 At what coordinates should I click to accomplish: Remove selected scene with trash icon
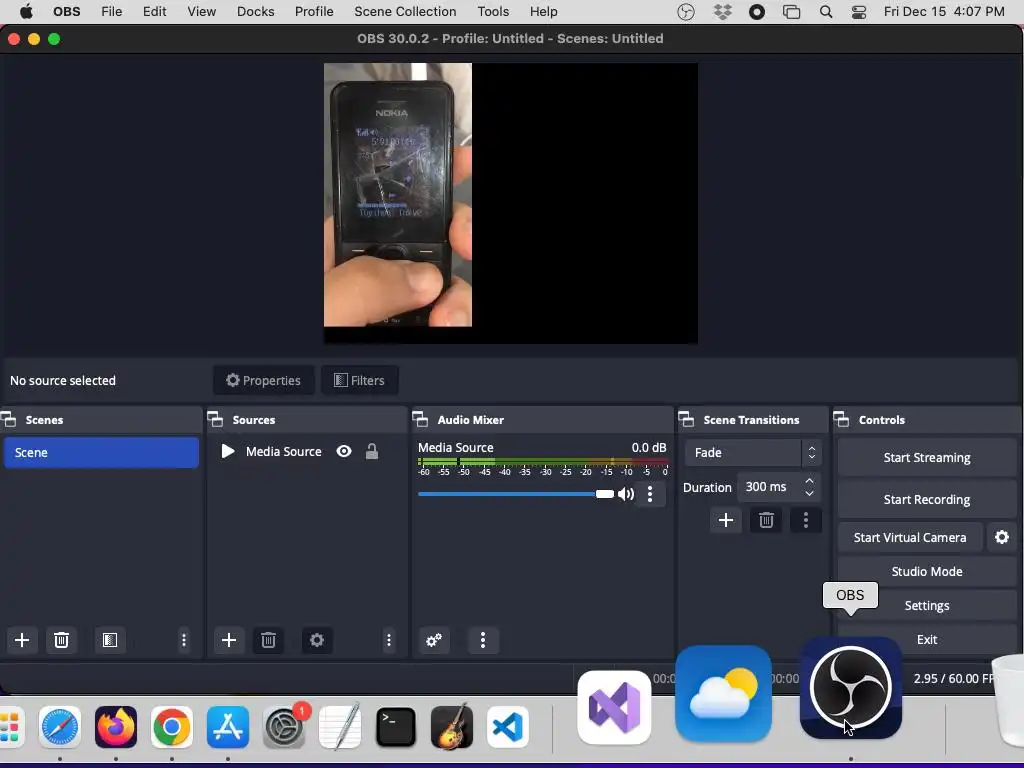point(61,640)
